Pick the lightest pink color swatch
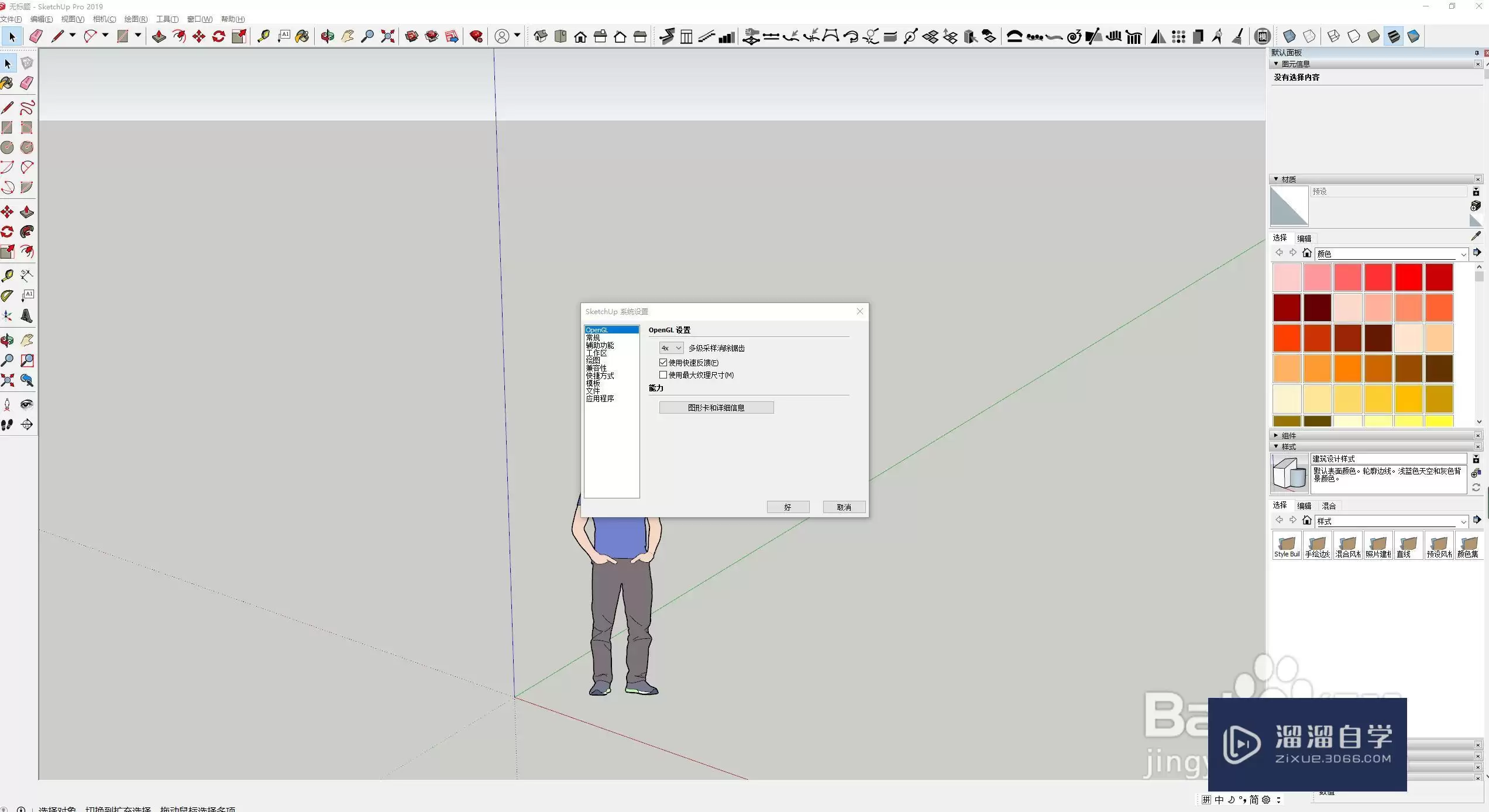1489x812 pixels. (1287, 277)
